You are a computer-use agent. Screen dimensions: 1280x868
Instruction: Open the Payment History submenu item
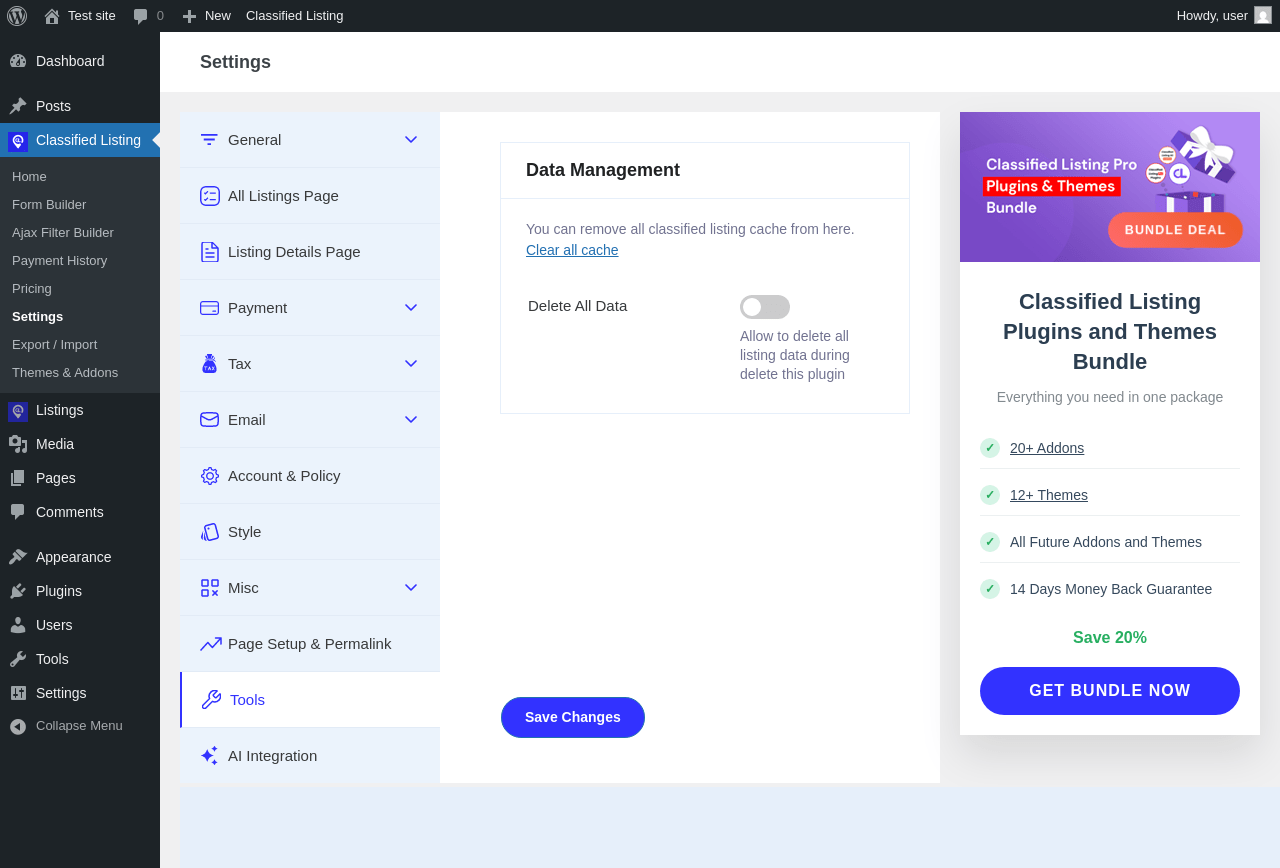coord(80,261)
